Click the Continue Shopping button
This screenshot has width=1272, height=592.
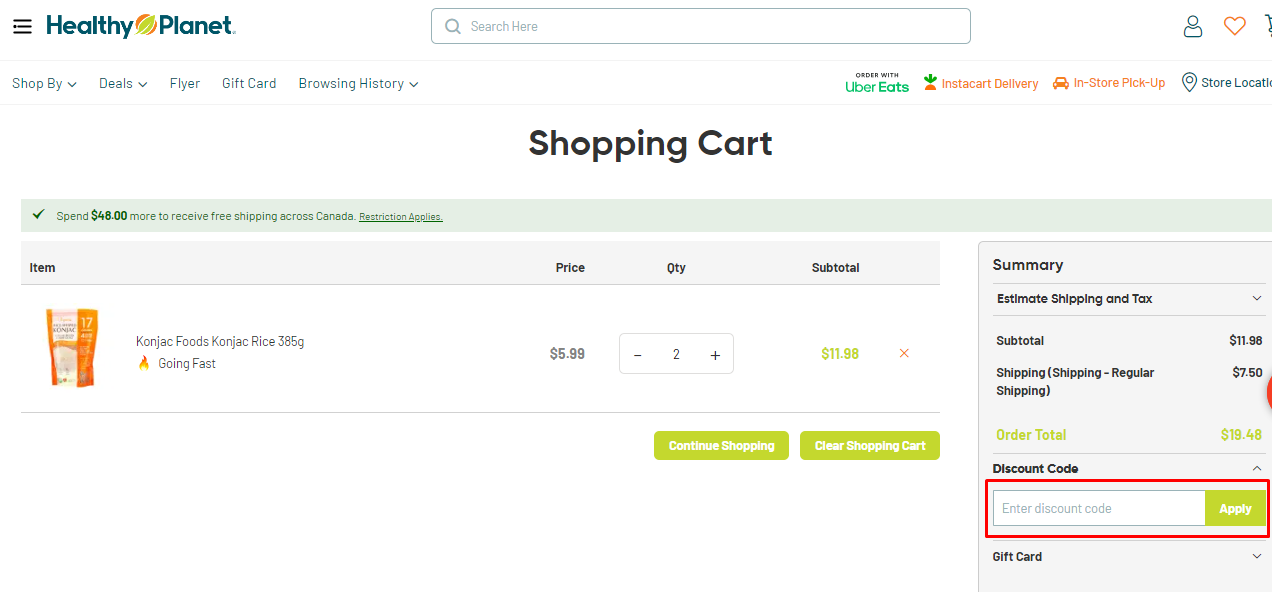[x=721, y=445]
